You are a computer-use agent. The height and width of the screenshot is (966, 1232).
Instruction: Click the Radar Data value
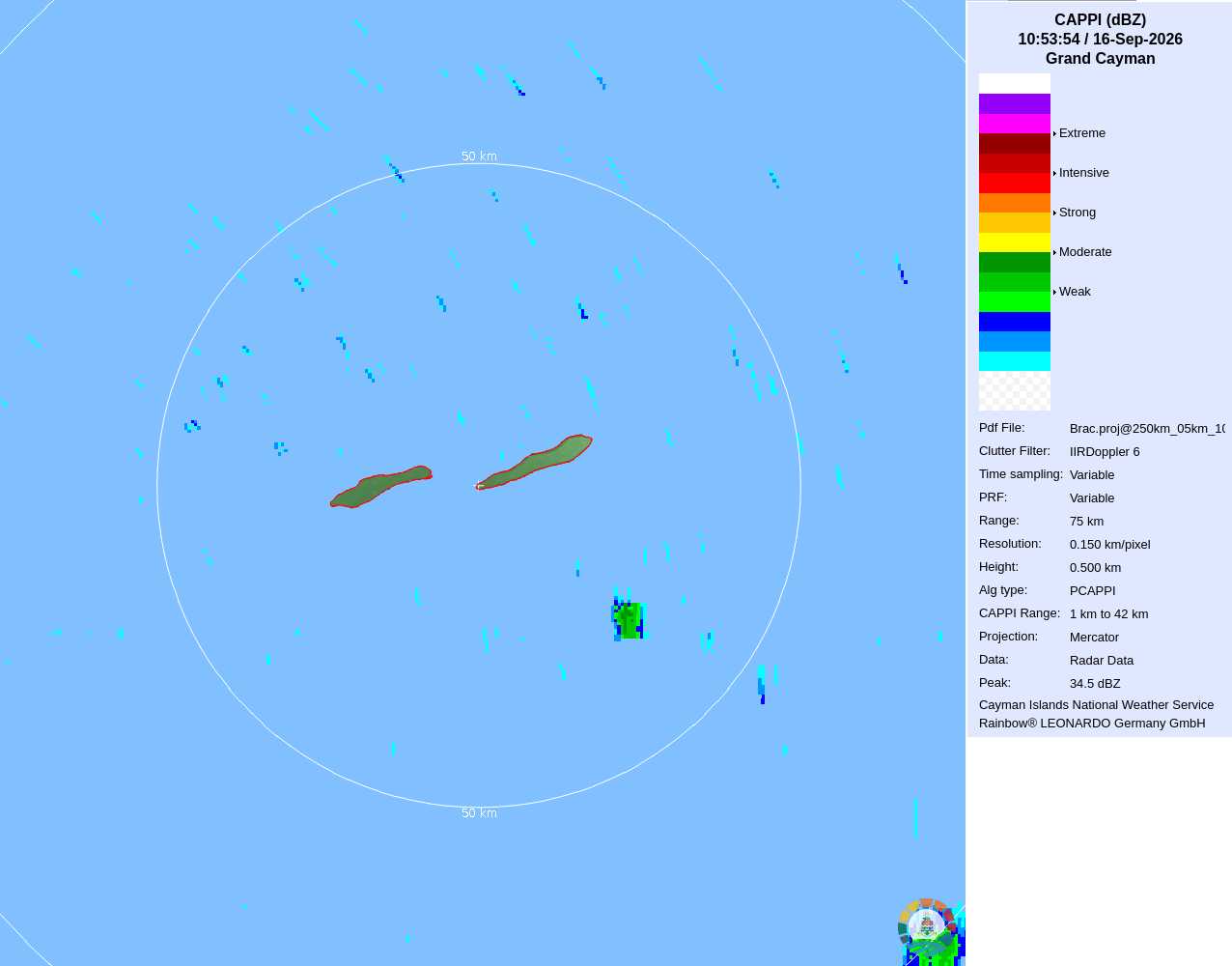[1102, 660]
